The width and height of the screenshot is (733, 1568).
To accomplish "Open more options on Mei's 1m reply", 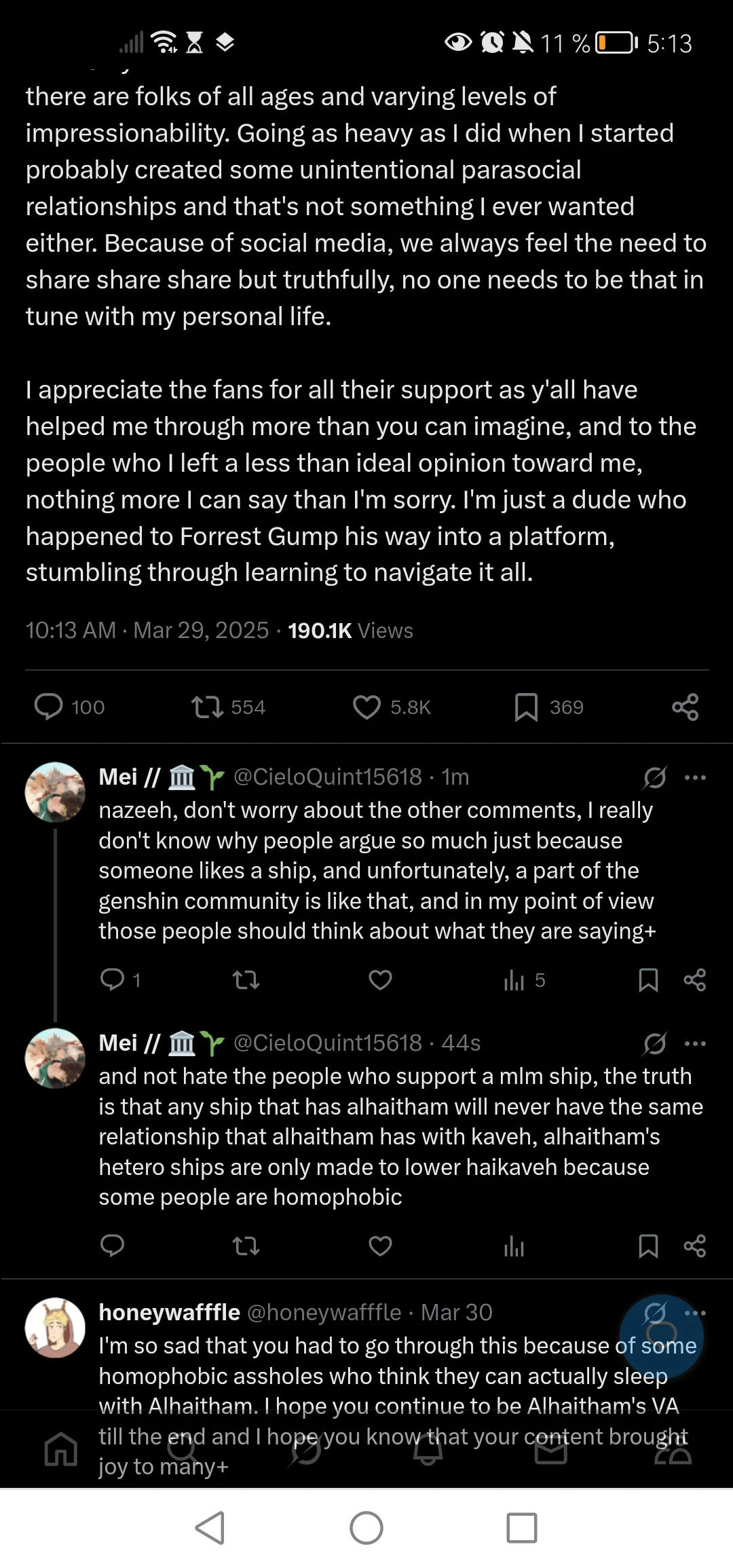I will [x=695, y=777].
